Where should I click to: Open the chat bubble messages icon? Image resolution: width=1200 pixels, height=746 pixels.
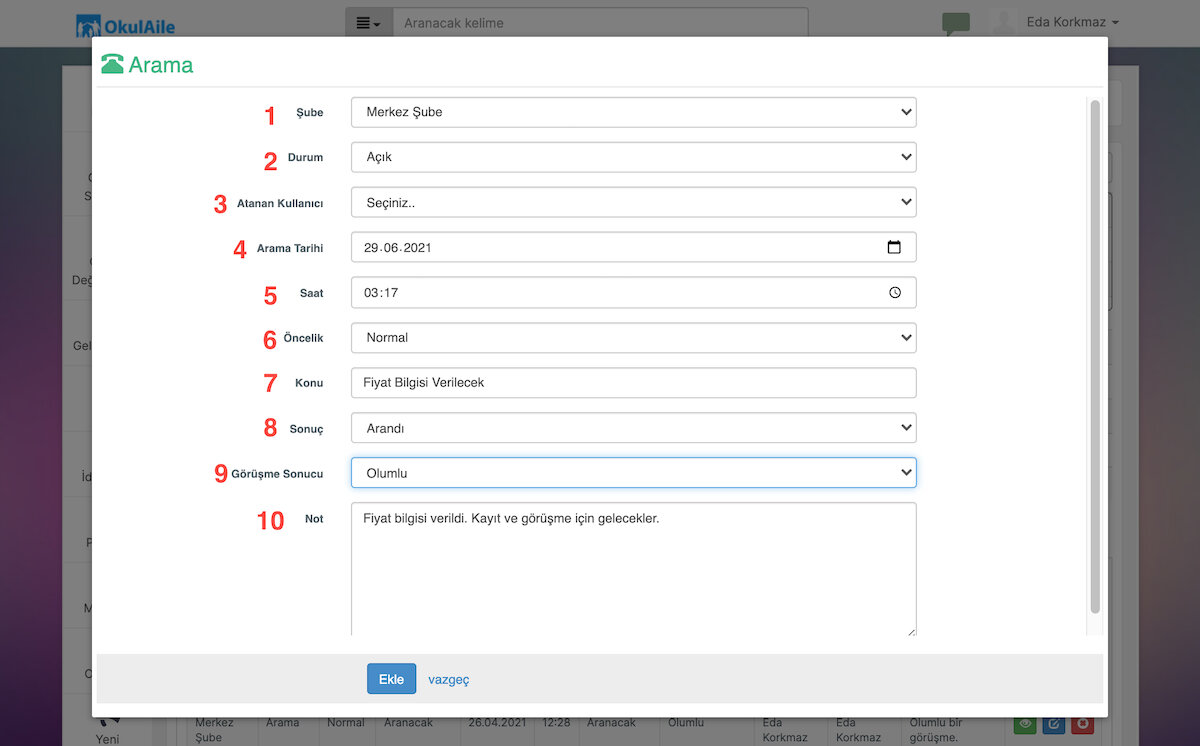(x=956, y=24)
